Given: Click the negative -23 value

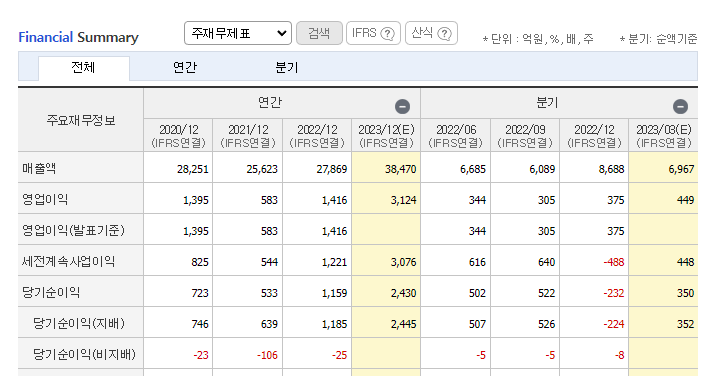Looking at the screenshot, I should 201,356.
